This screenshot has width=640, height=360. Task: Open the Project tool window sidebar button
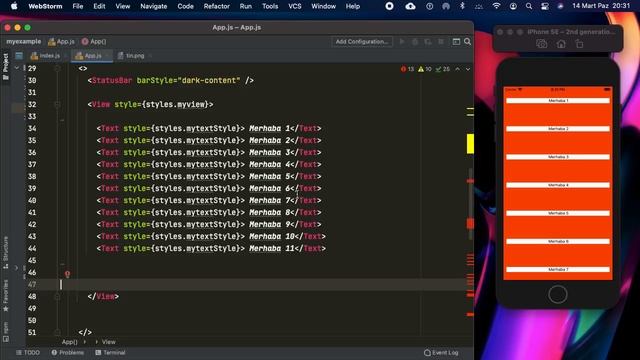click(x=6, y=66)
